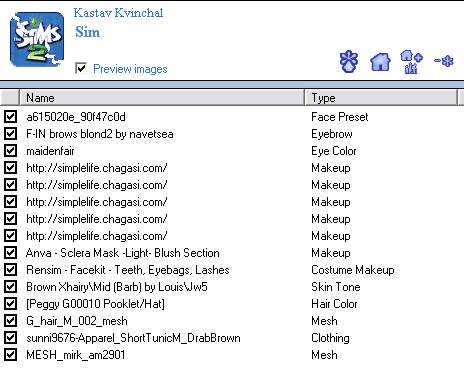The height and width of the screenshot is (368, 464).
Task: Sort the list by the Name column header
Action: pyautogui.click(x=162, y=98)
